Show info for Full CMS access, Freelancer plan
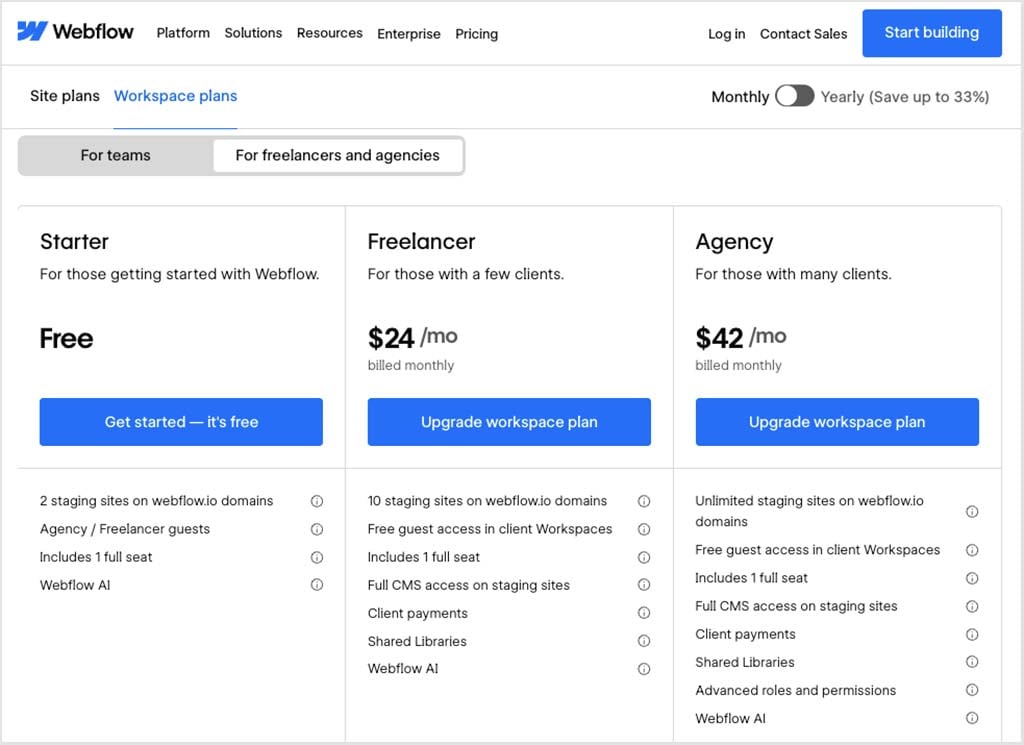This screenshot has width=1024, height=745. coord(645,585)
